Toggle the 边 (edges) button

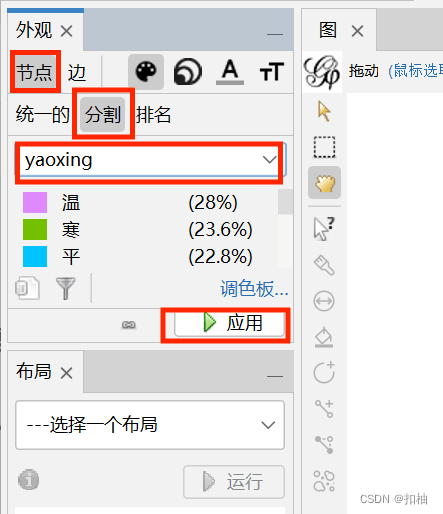point(77,72)
